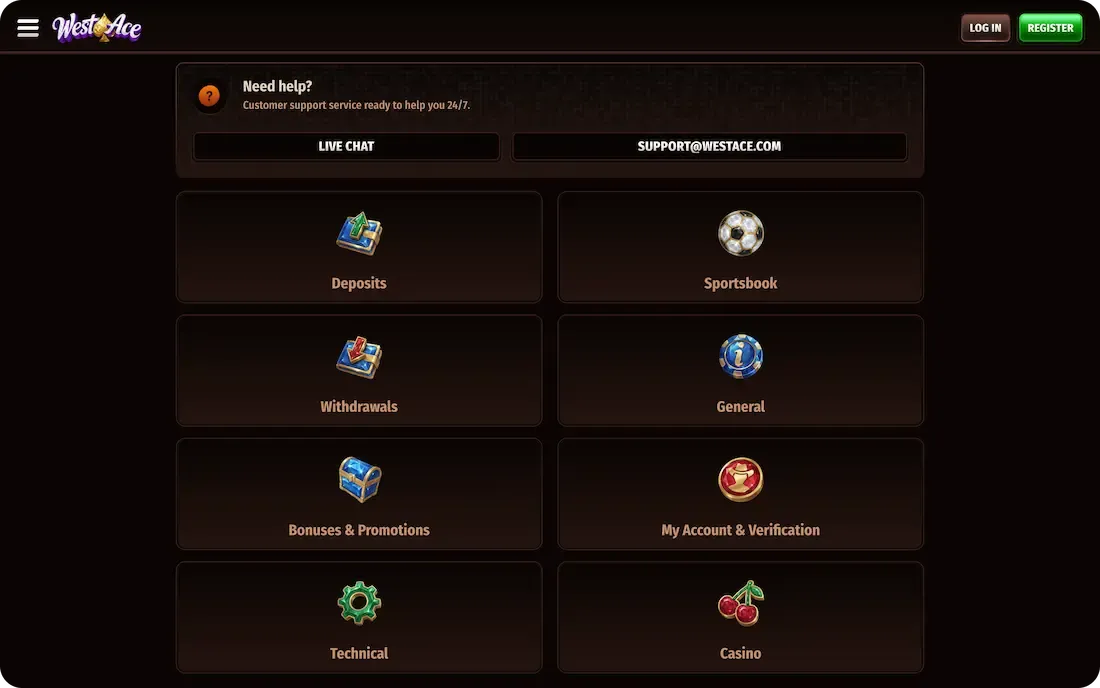Select the General info chip icon
Viewport: 1100px width, 688px height.
(741, 357)
